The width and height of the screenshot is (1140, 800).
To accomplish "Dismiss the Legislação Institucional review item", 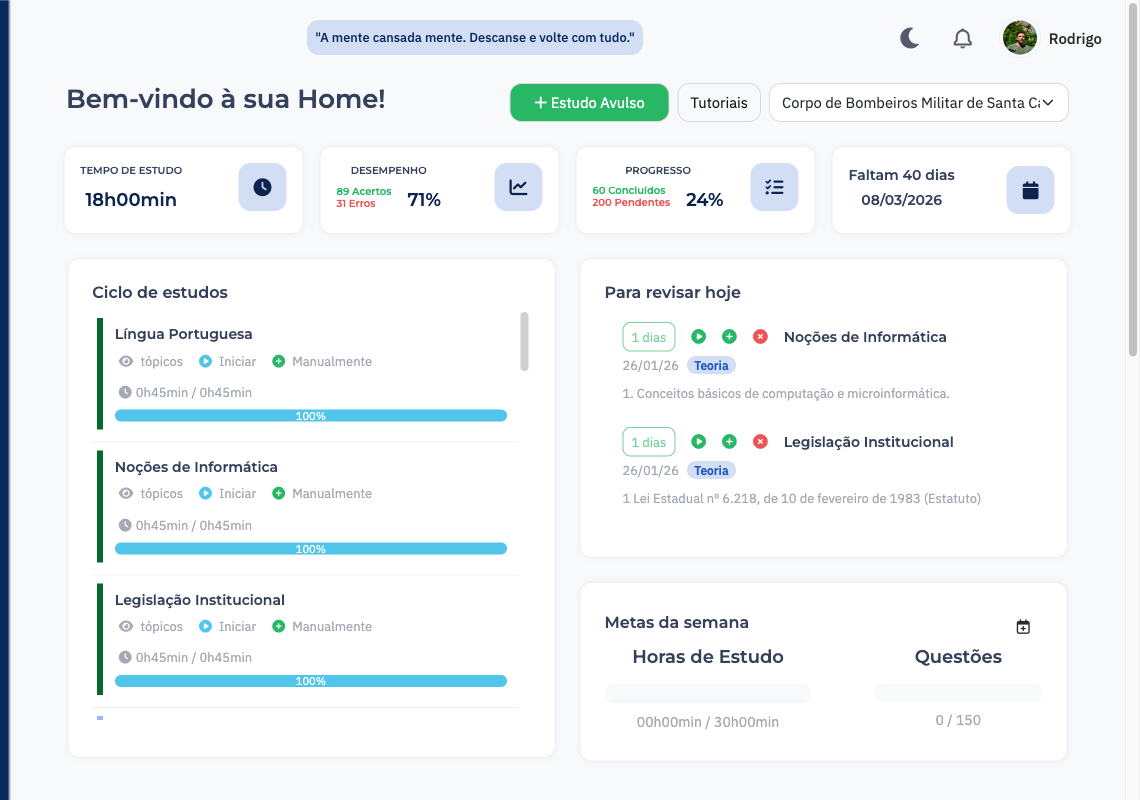I will [760, 442].
